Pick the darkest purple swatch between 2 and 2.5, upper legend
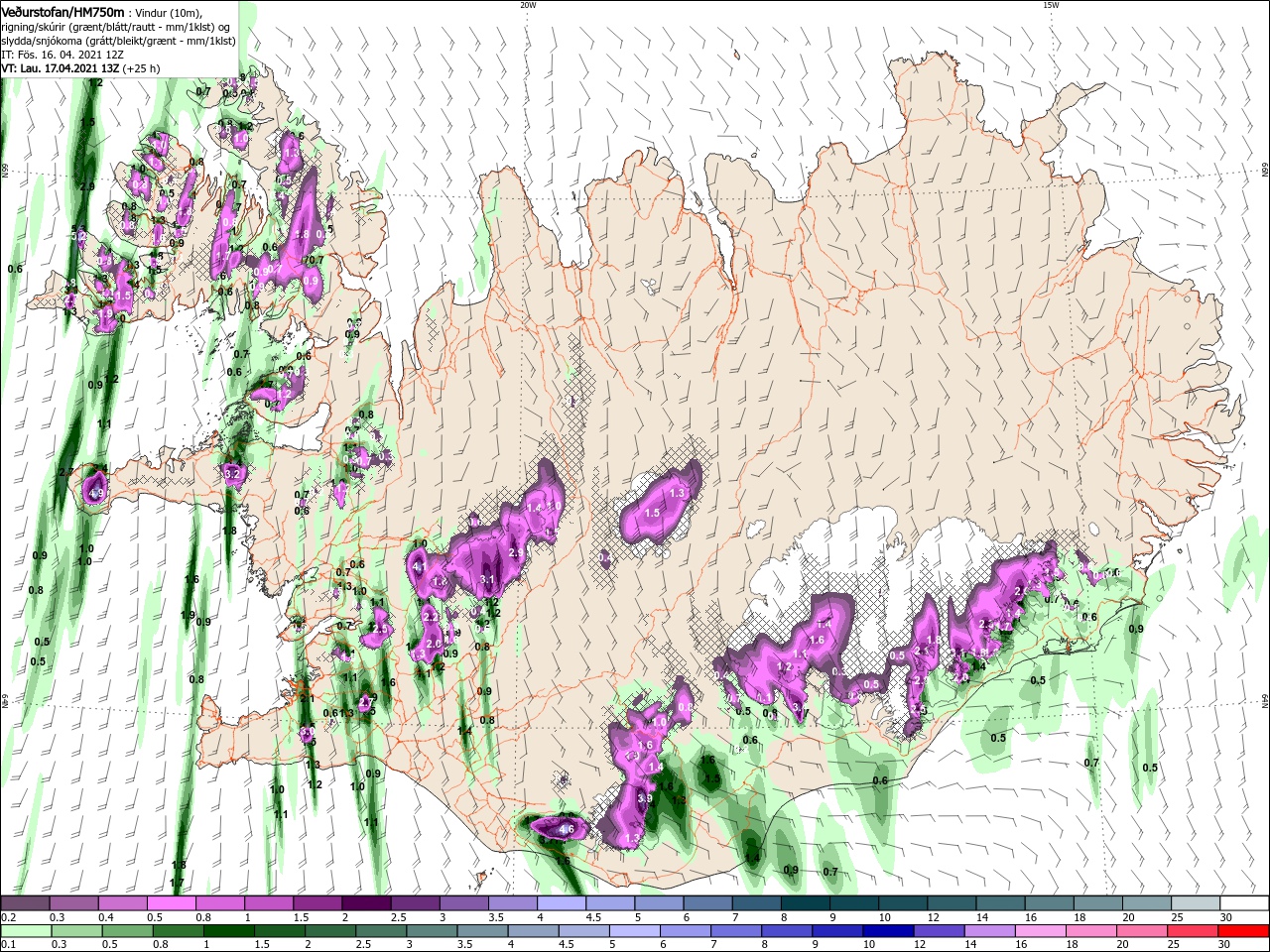This screenshot has width=1270, height=952. pos(365,903)
